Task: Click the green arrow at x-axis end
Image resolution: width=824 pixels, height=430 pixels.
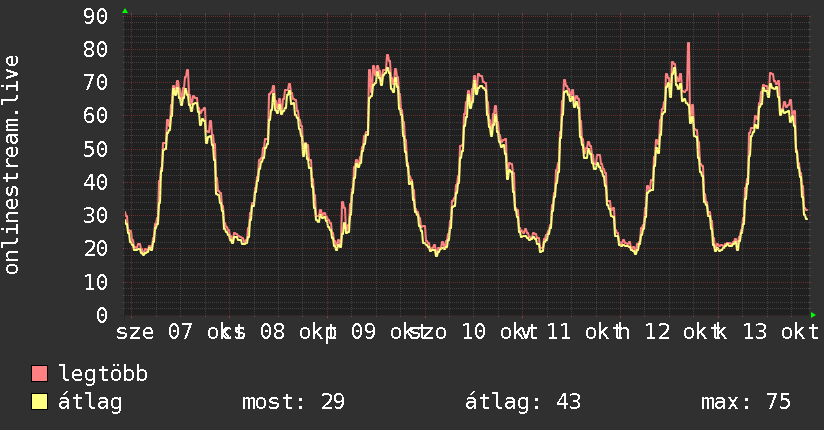Action: click(813, 315)
